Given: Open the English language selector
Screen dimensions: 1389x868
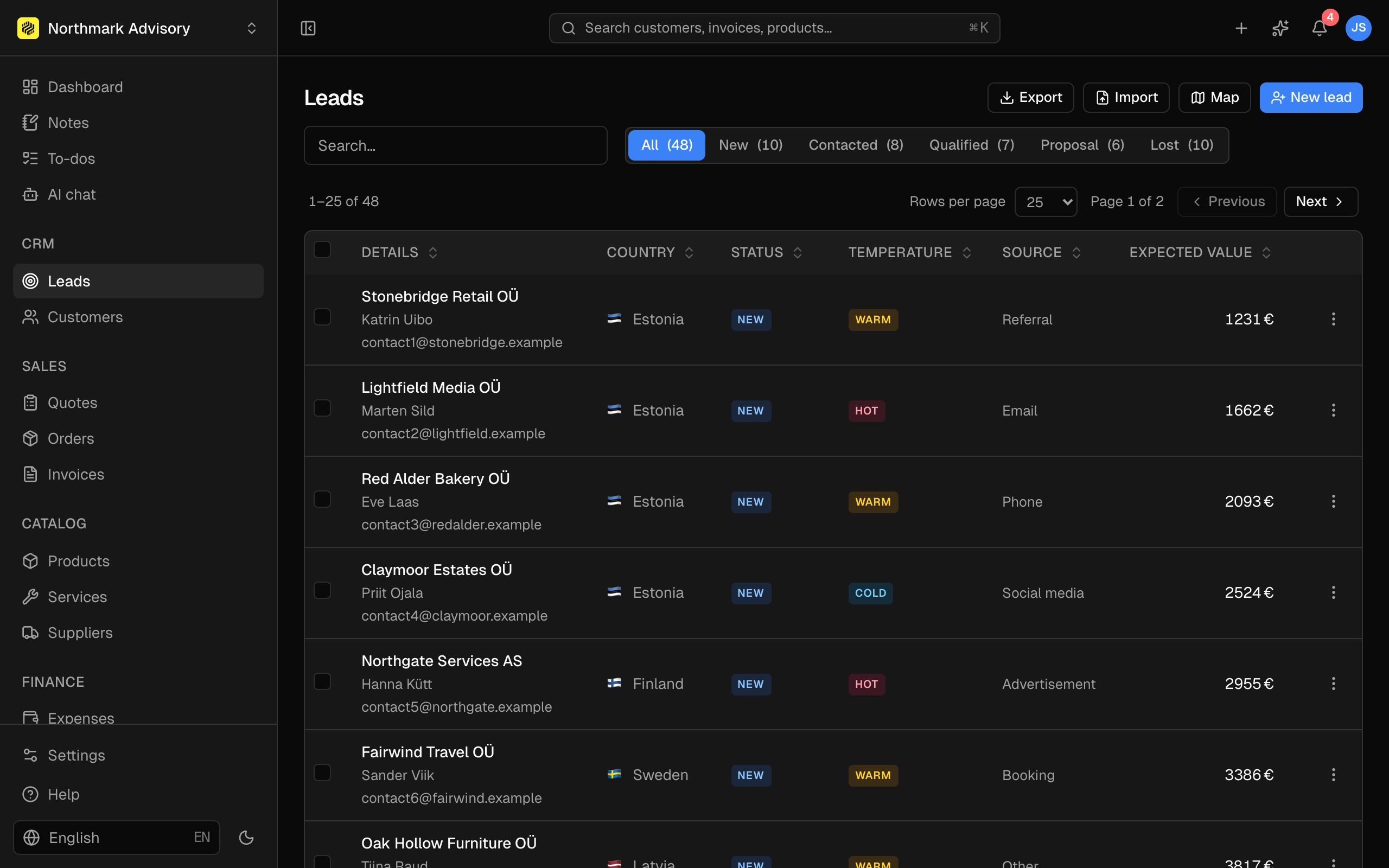Looking at the screenshot, I should (117, 838).
